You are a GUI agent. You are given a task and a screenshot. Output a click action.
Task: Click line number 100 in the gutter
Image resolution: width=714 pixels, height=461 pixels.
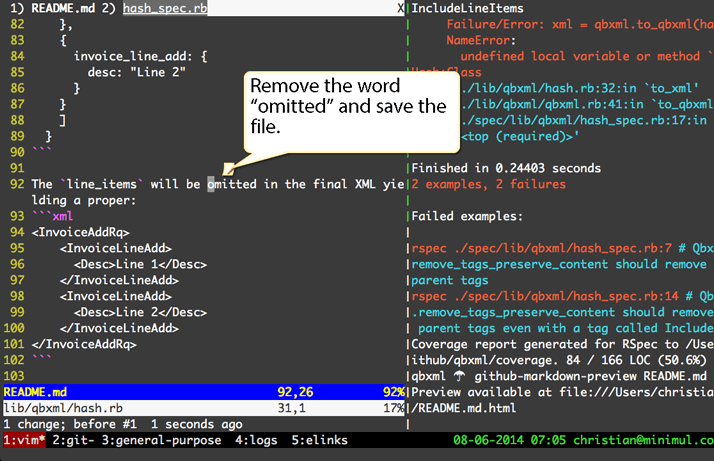(x=14, y=328)
